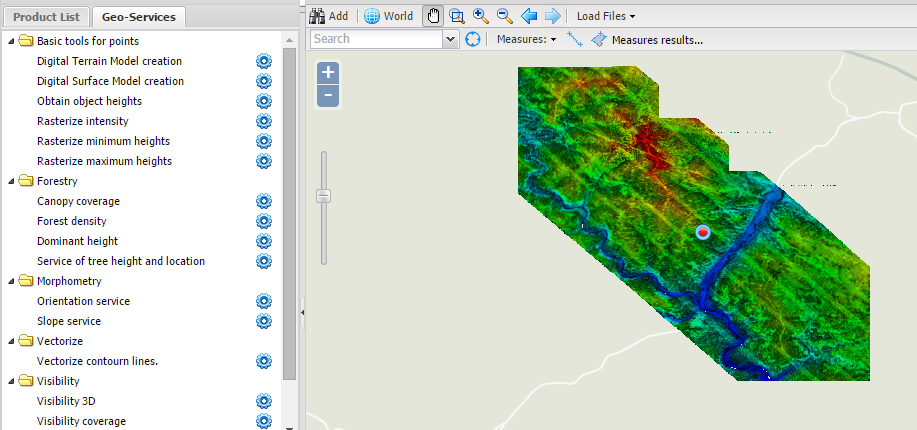Click the red point marker on the map
Image resolution: width=917 pixels, height=430 pixels.
coord(703,233)
